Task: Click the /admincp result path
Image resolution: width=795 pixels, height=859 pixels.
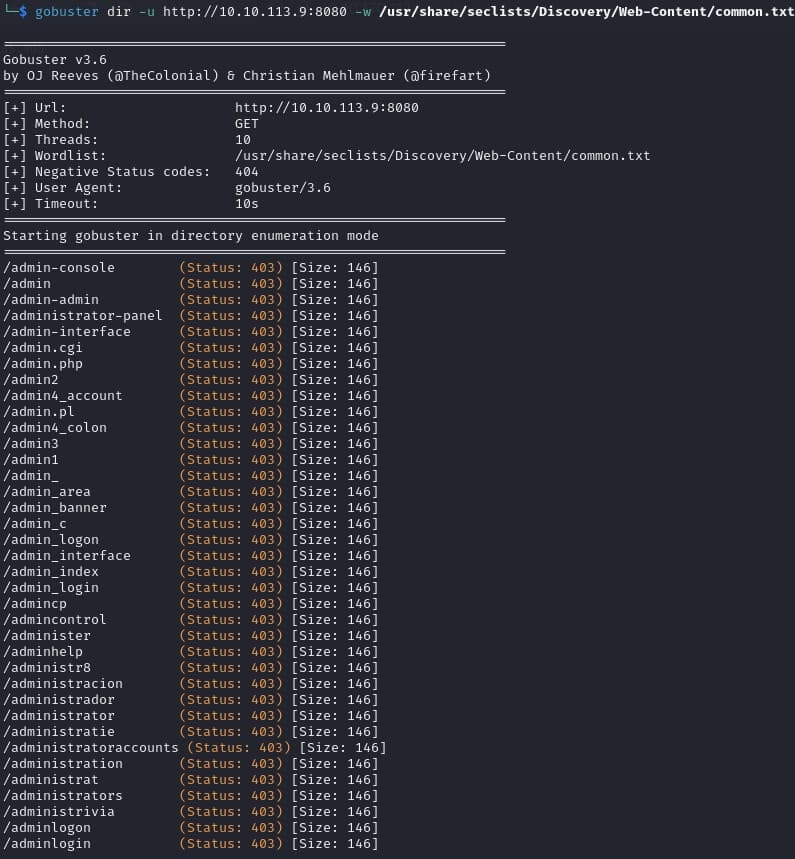Action: coord(35,604)
